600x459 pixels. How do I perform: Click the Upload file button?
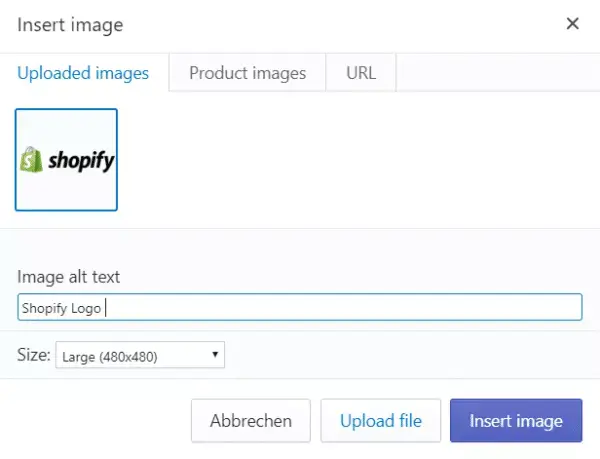381,421
